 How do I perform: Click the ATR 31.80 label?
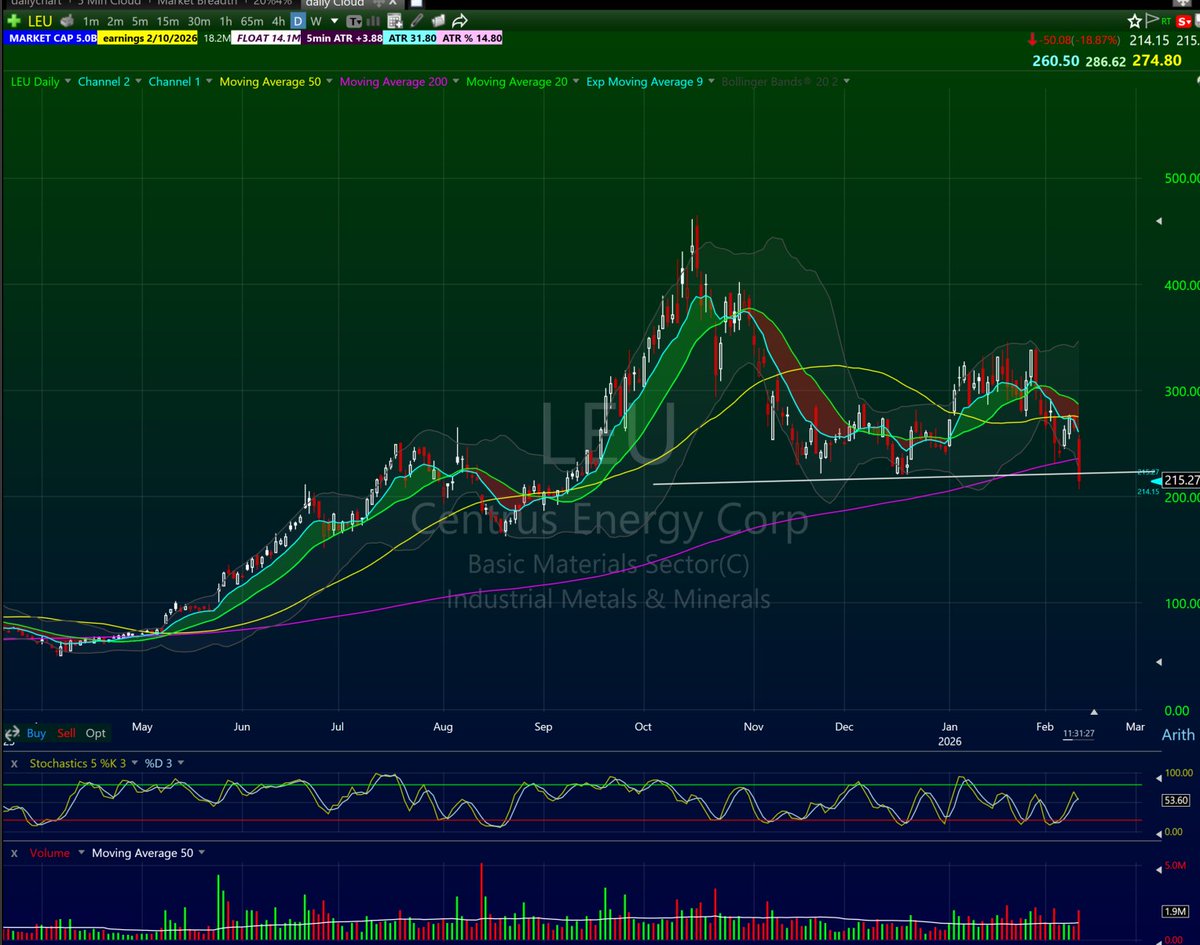pos(410,38)
